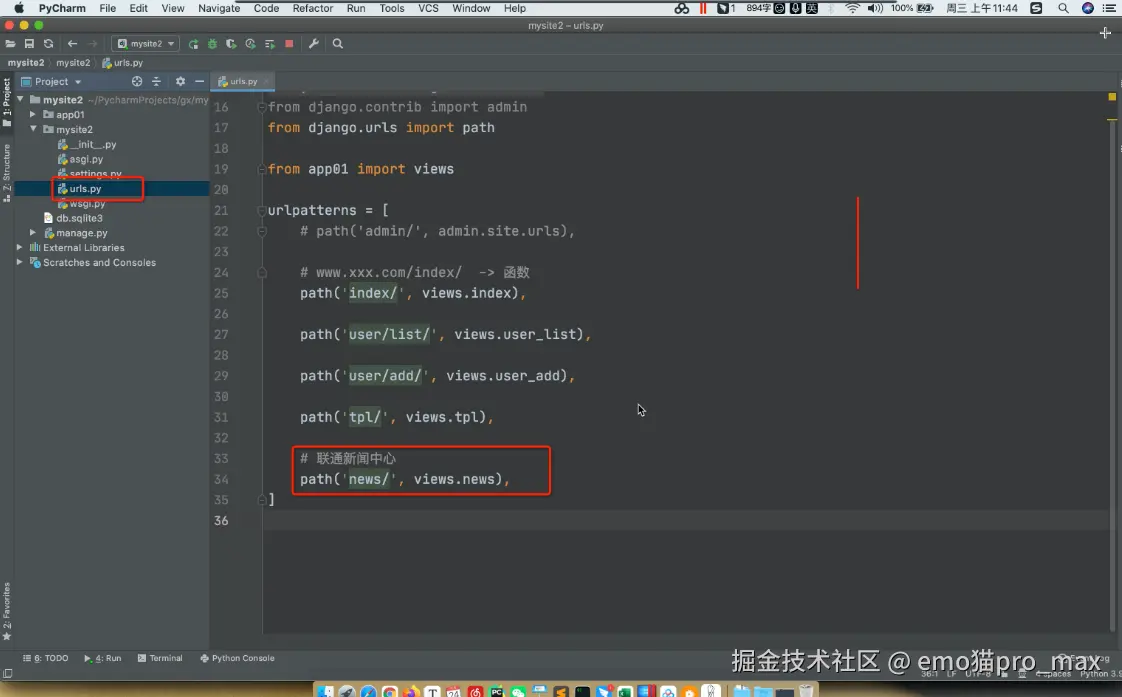Click the "from app01 import views" line
1122x697 pixels.
(x=361, y=170)
